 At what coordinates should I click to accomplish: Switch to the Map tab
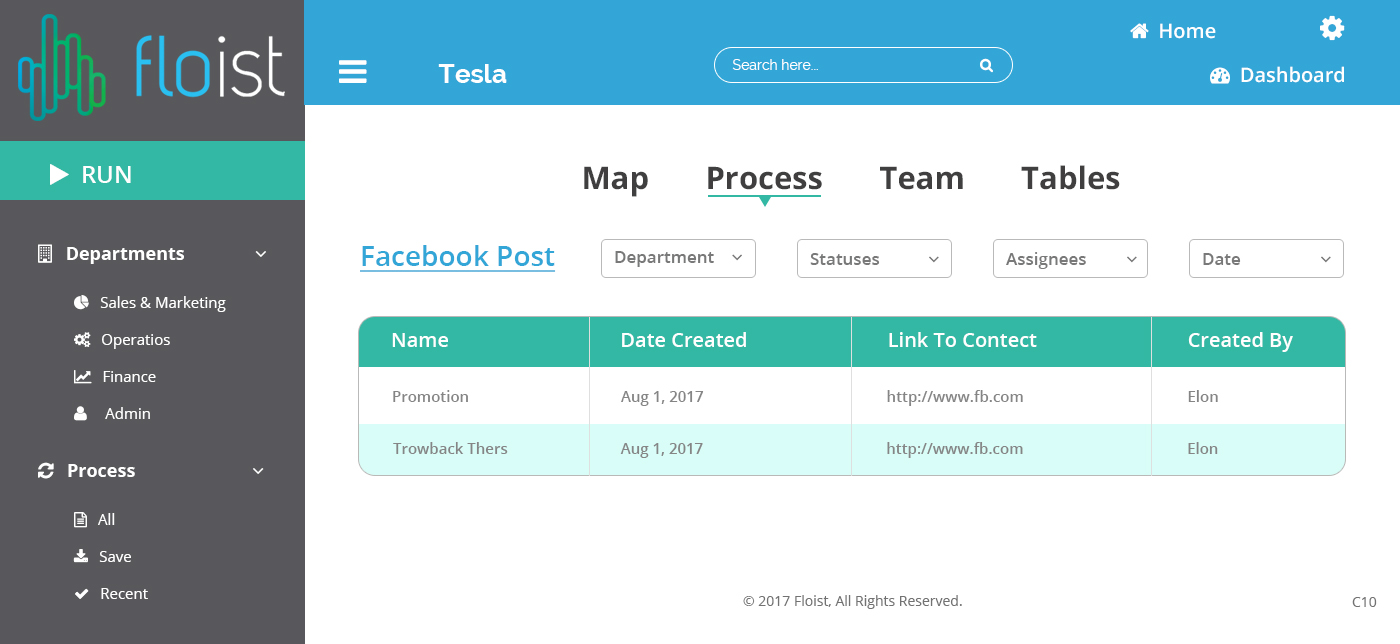coord(615,179)
